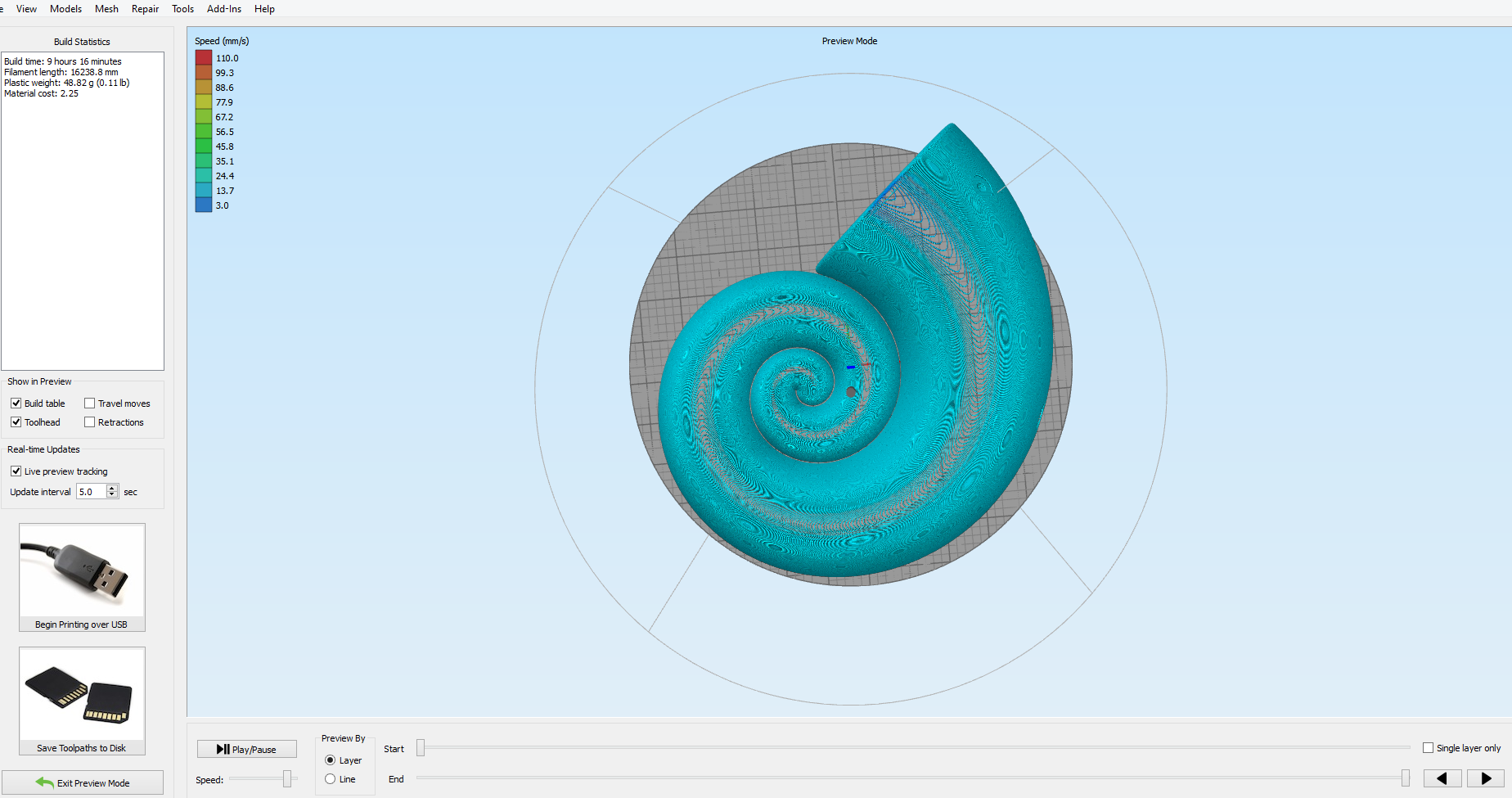The height and width of the screenshot is (798, 1512).
Task: Click the SD card save toolpaths icon
Action: coord(82,694)
